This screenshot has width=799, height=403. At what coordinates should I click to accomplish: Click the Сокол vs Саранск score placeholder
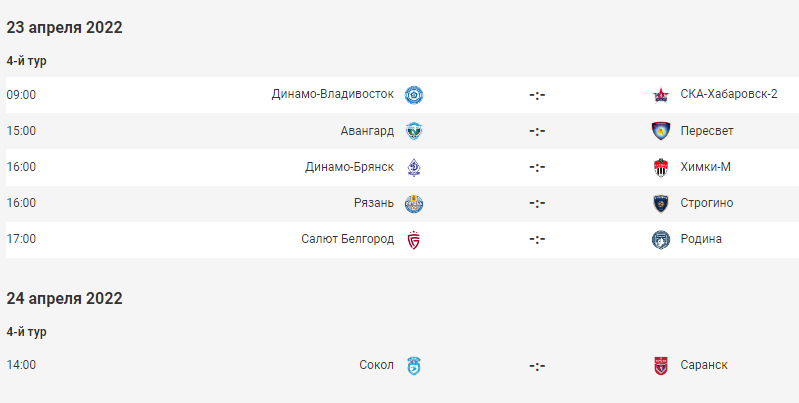pos(537,365)
